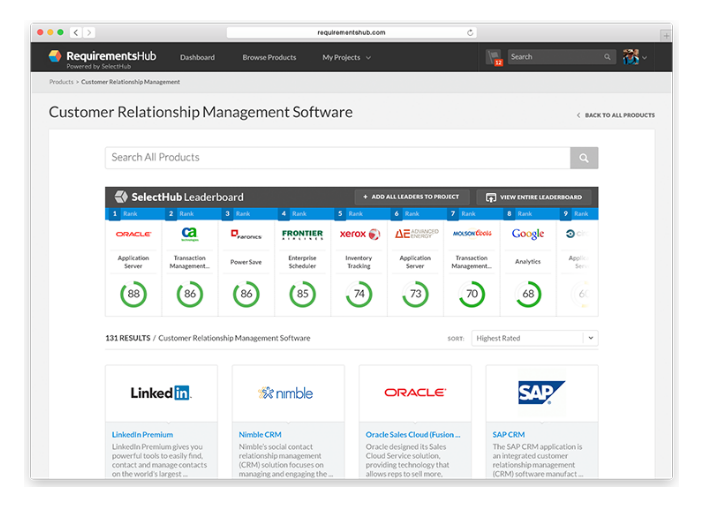Select the Xerox logo in rank 5
Viewport: 717px width, 510px height.
[359, 234]
